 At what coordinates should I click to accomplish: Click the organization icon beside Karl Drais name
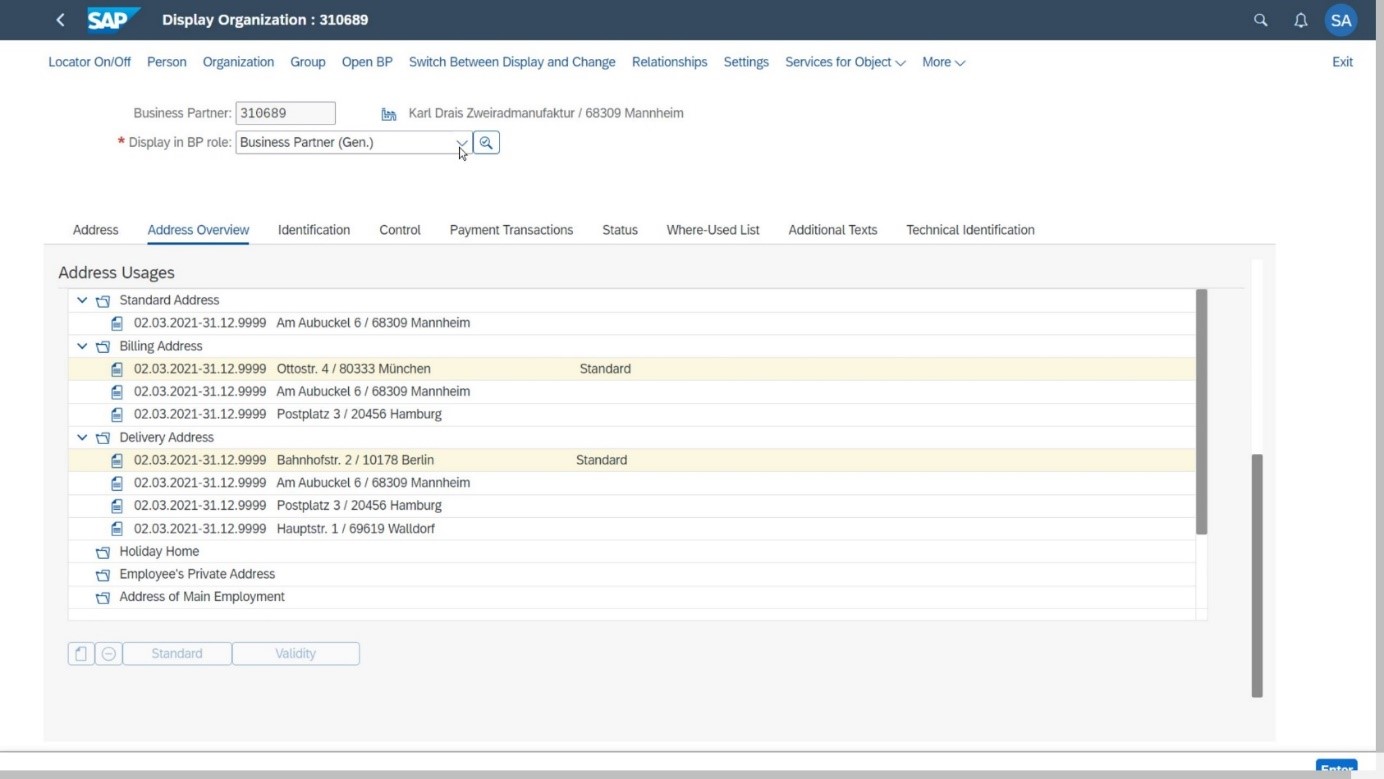coord(388,113)
